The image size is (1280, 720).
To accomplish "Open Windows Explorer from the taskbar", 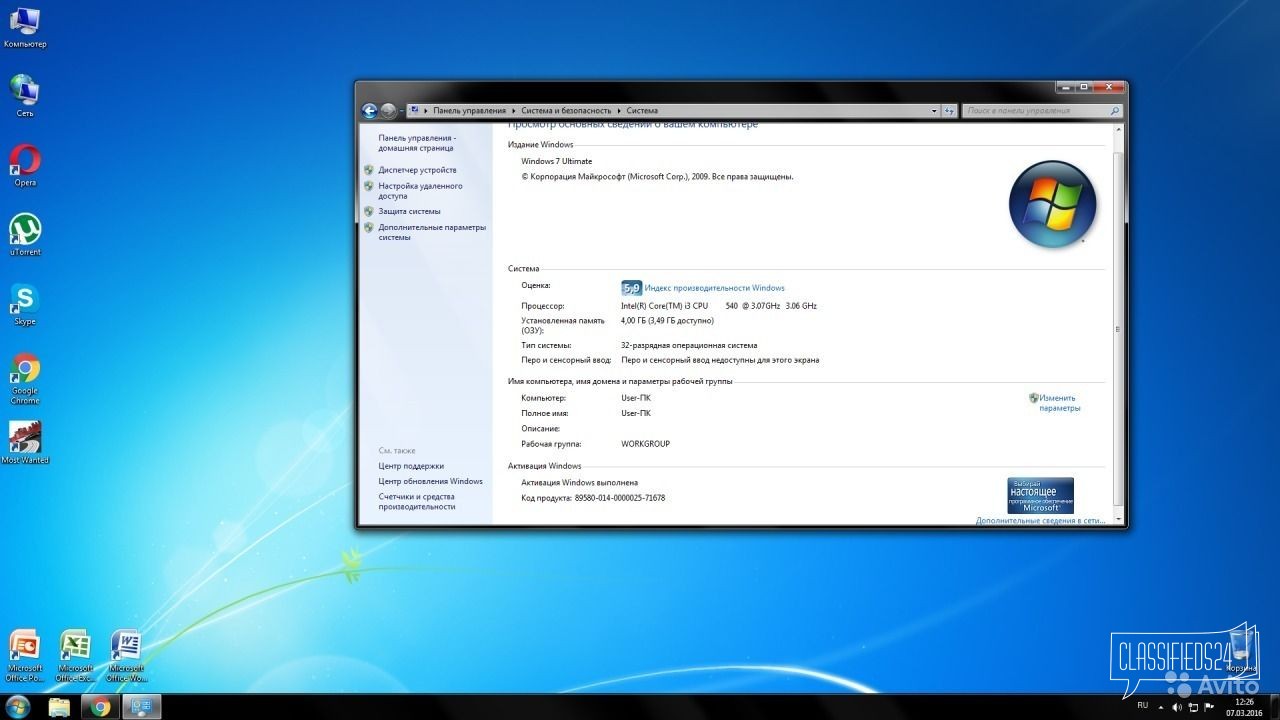I will tap(59, 707).
